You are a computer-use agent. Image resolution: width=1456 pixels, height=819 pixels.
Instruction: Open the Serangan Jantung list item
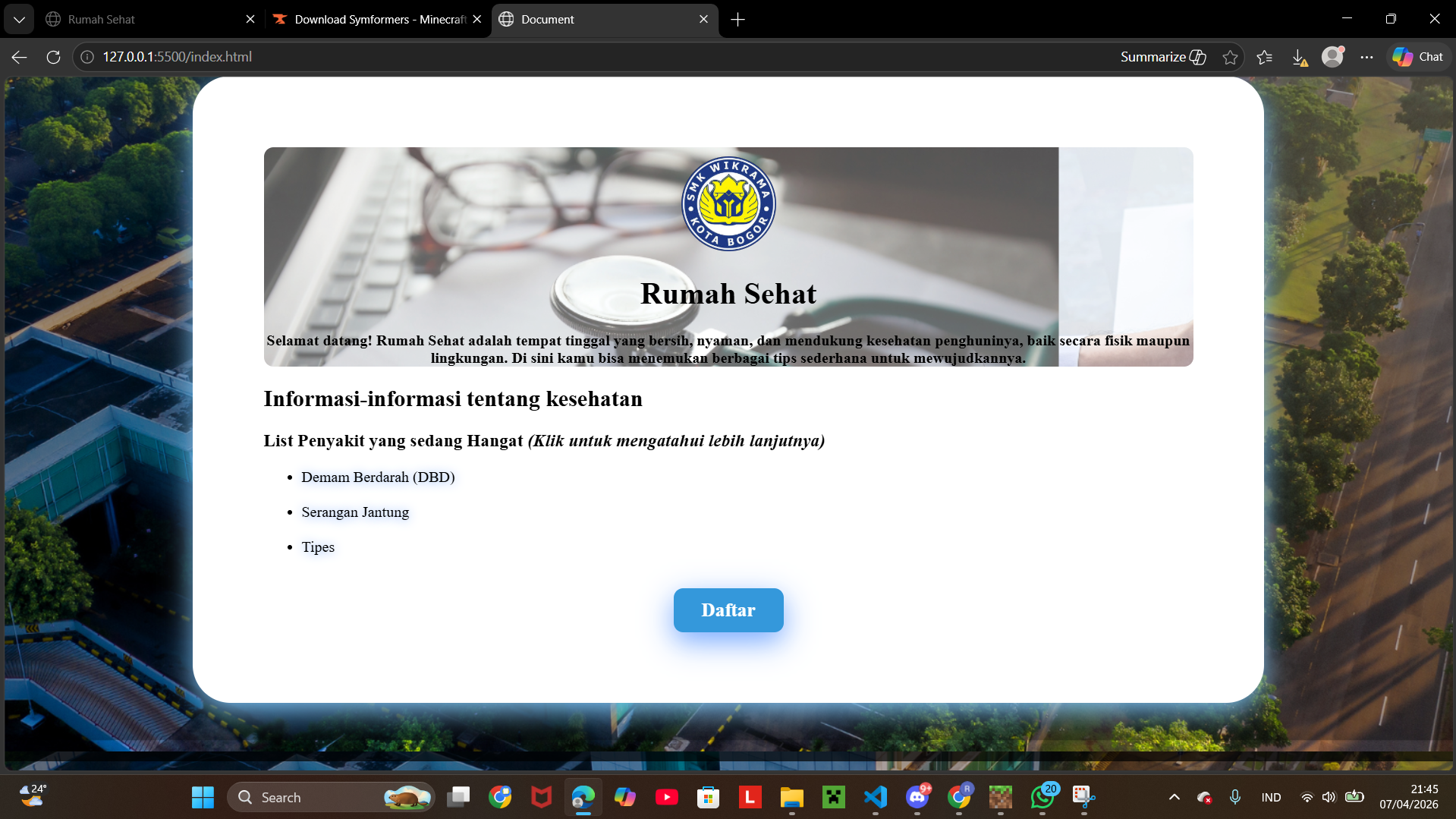pos(355,512)
